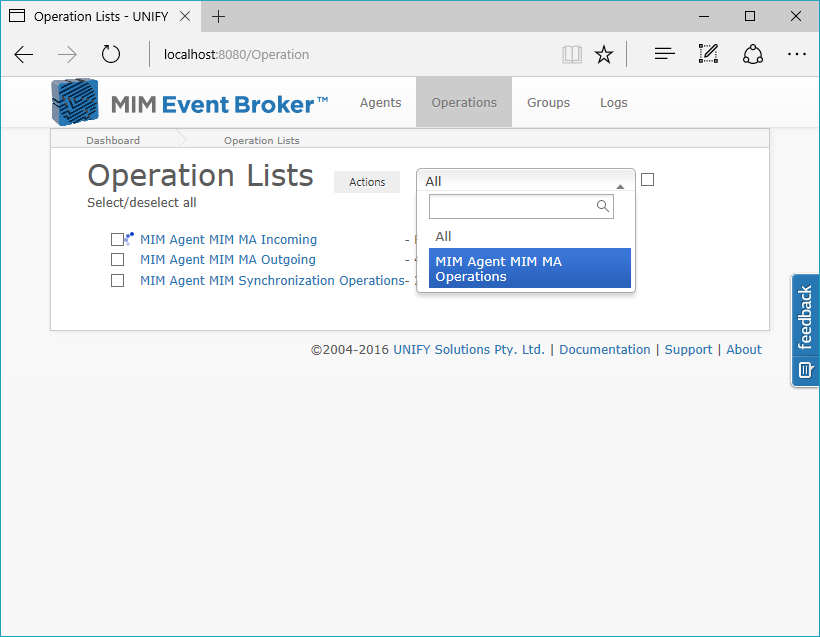Open MIM Agent MIM MA Outgoing list
This screenshot has width=820, height=637.
228,260
